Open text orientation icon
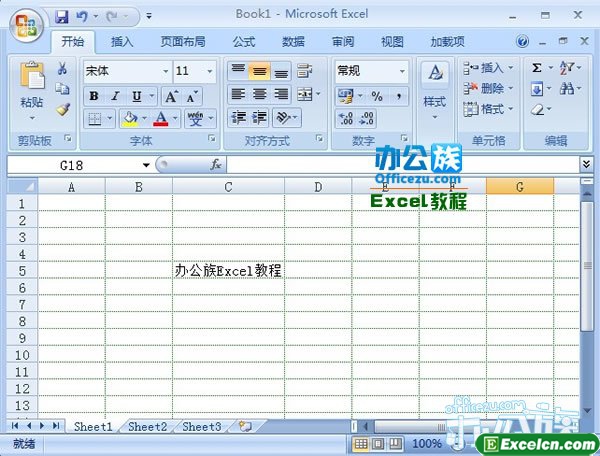The width and height of the screenshot is (600, 456). click(284, 118)
